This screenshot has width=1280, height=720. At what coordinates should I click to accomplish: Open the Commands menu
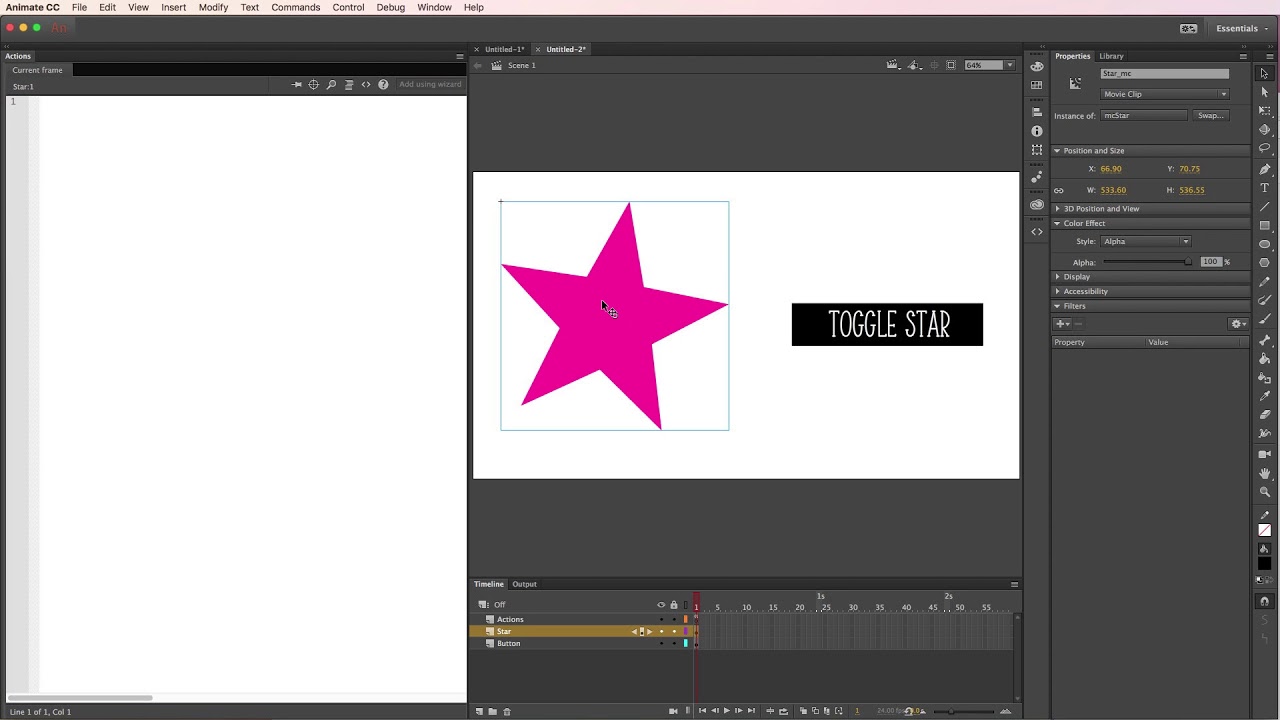tap(296, 7)
